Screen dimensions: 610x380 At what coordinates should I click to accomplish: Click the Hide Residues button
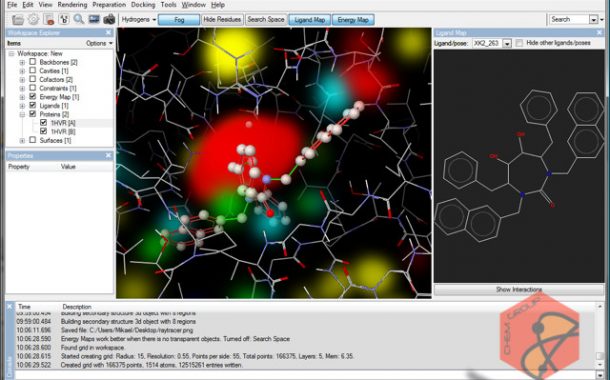click(222, 19)
